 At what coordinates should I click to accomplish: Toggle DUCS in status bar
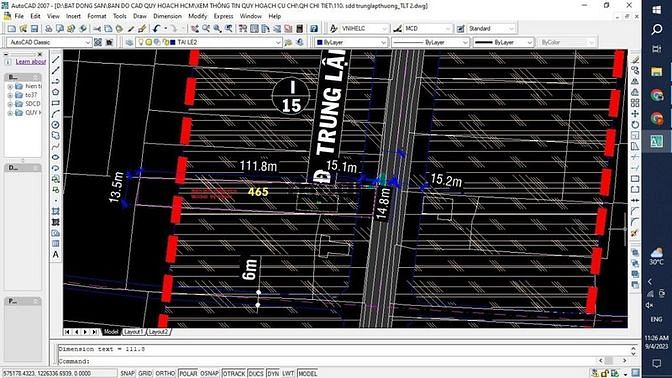pos(256,373)
